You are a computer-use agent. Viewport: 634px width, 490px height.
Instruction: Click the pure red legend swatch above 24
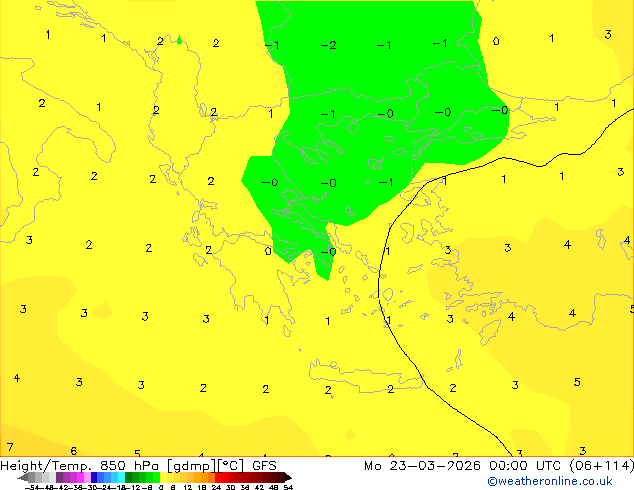(218, 477)
